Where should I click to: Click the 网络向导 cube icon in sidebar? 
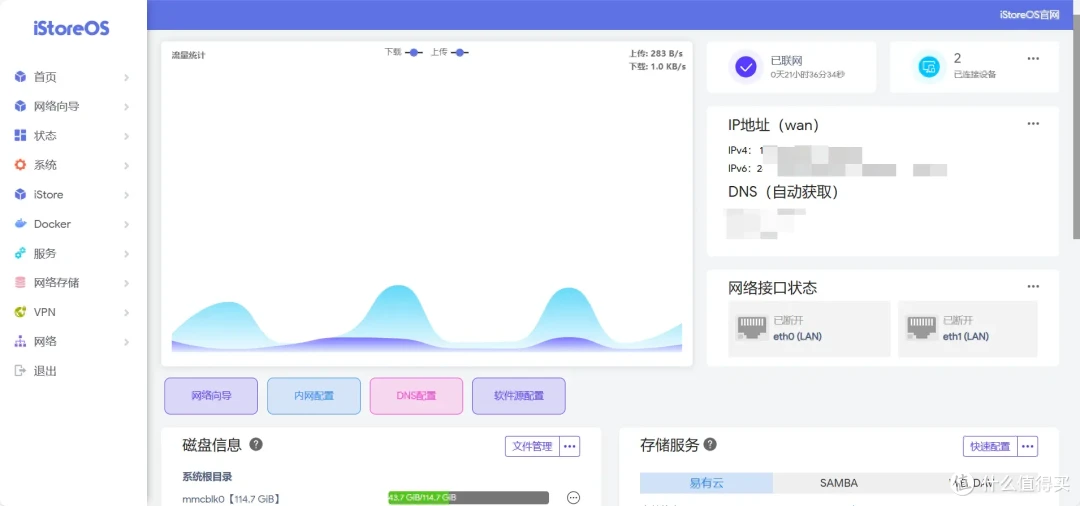point(20,107)
